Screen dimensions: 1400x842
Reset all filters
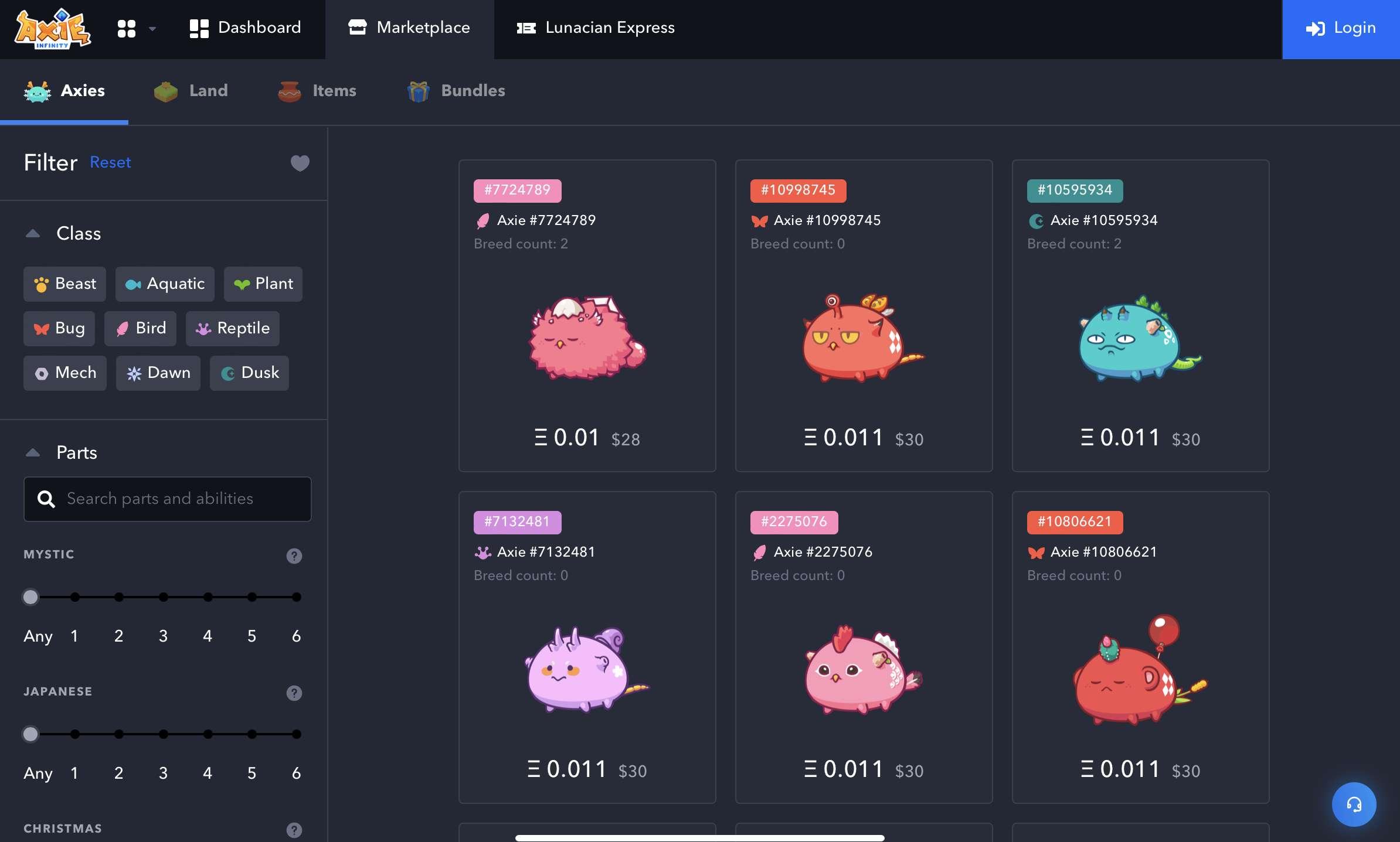(x=110, y=162)
